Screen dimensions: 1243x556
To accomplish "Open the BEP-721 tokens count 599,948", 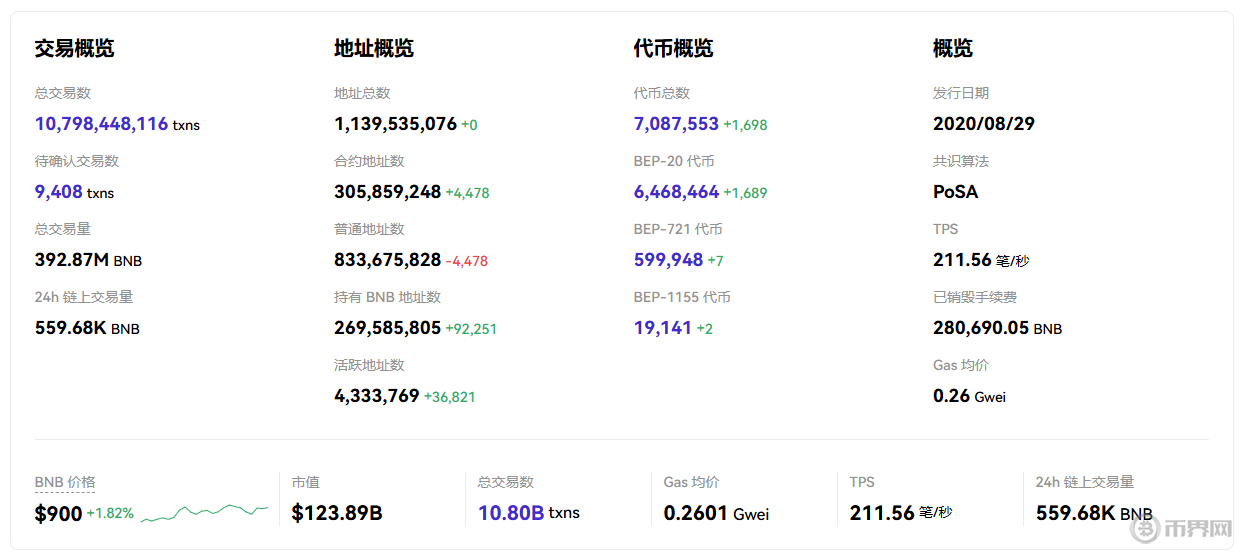I will (x=668, y=260).
